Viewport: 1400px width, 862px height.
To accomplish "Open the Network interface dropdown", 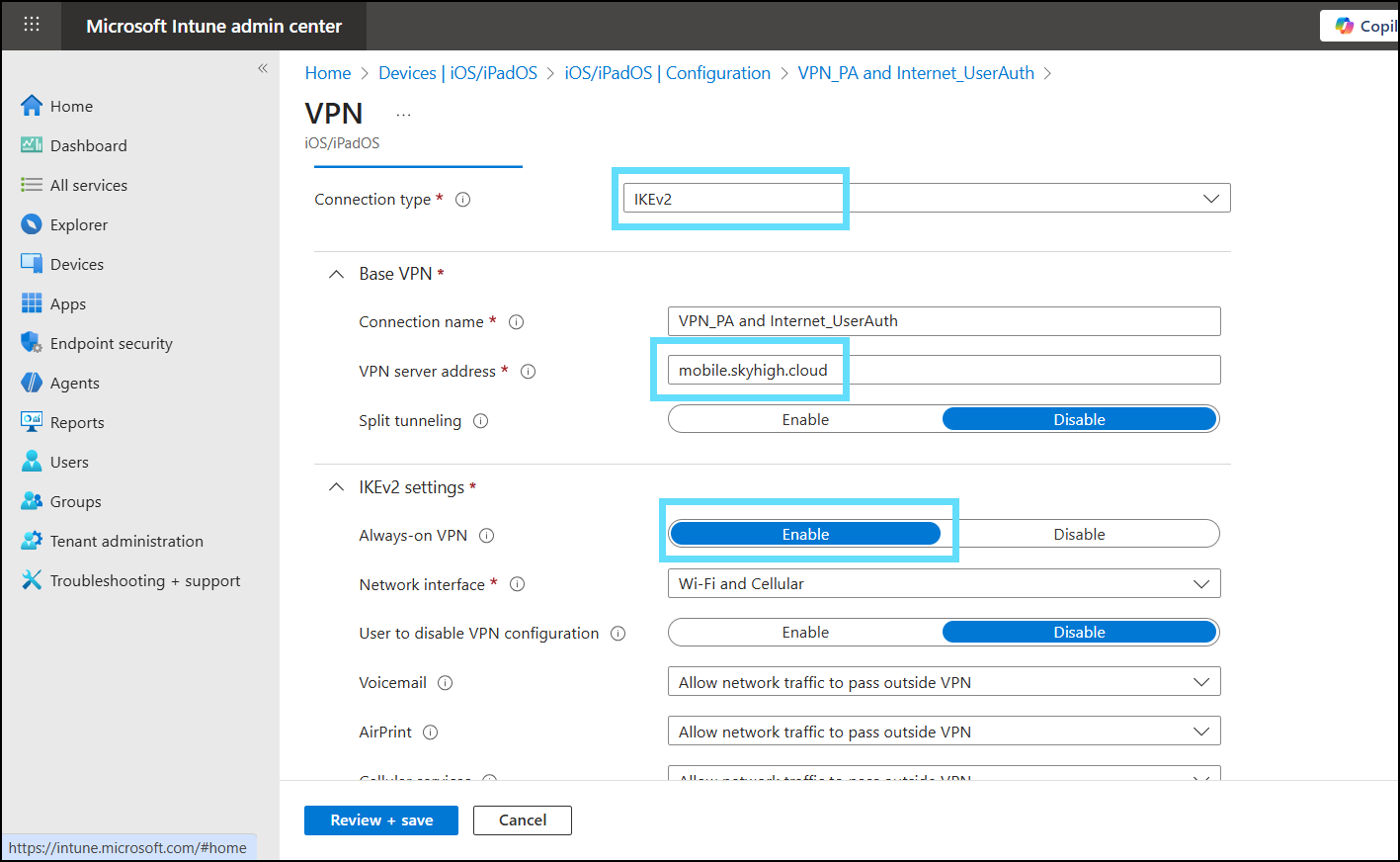I will [x=944, y=584].
